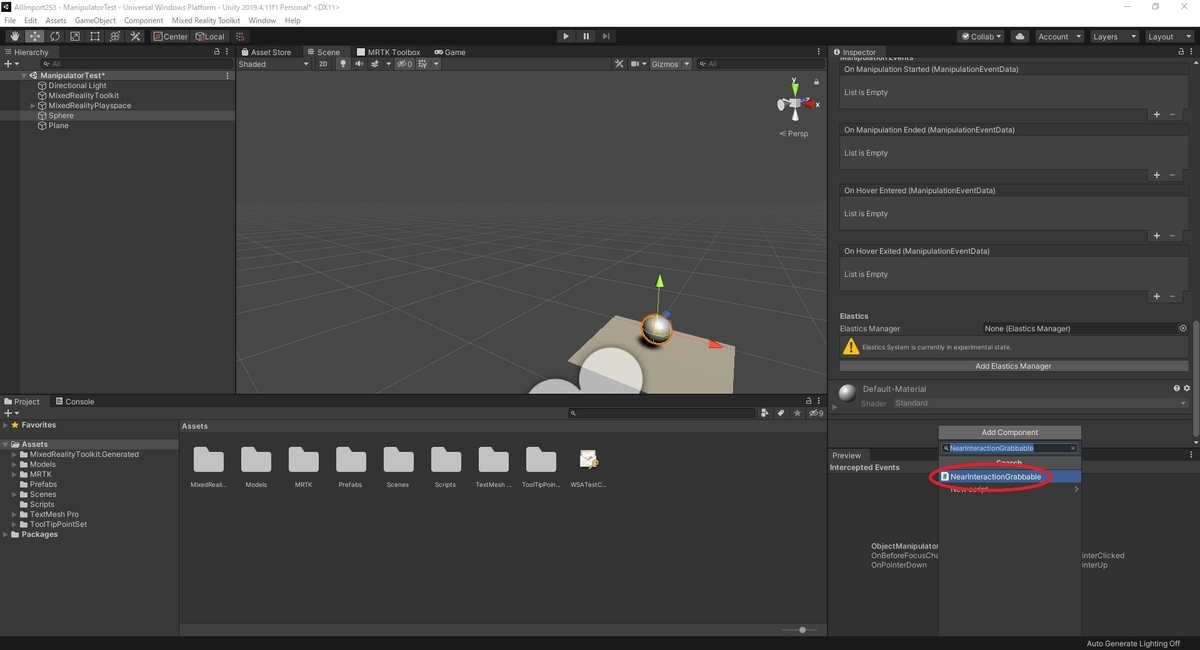This screenshot has width=1200, height=650.
Task: Toggle Local handle rotation
Action: point(210,36)
